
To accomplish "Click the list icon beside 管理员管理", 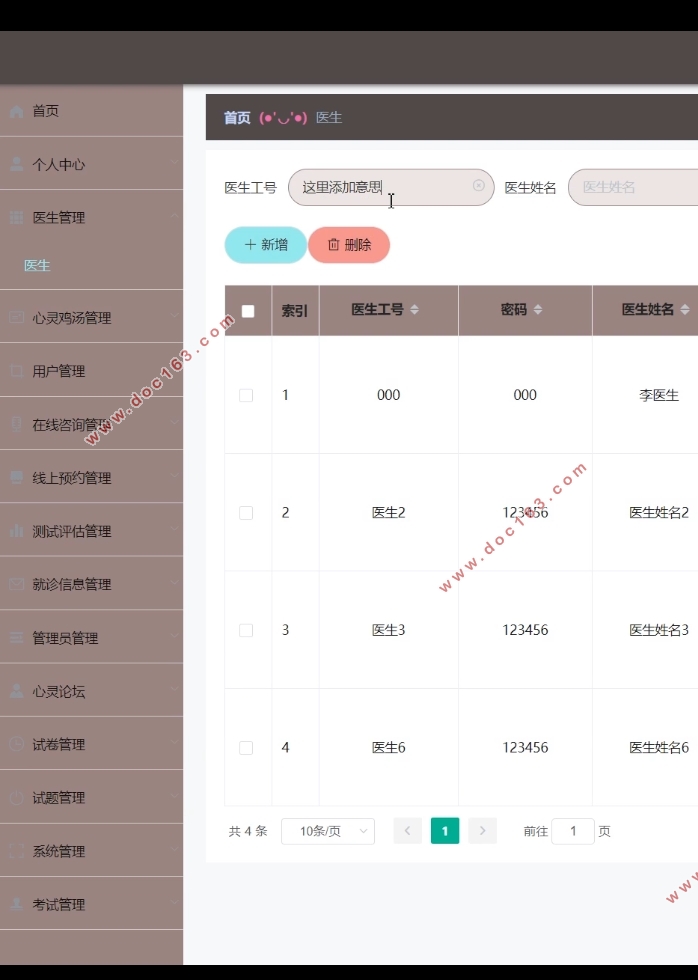I will pos(17,638).
